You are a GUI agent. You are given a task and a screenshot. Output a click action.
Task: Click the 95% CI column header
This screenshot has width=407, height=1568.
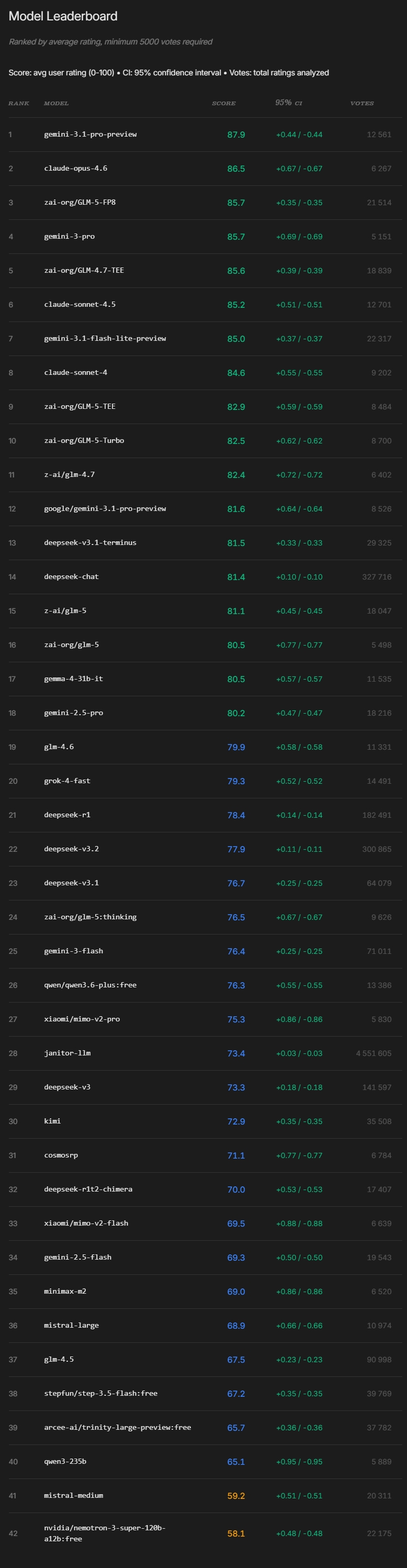tap(288, 102)
